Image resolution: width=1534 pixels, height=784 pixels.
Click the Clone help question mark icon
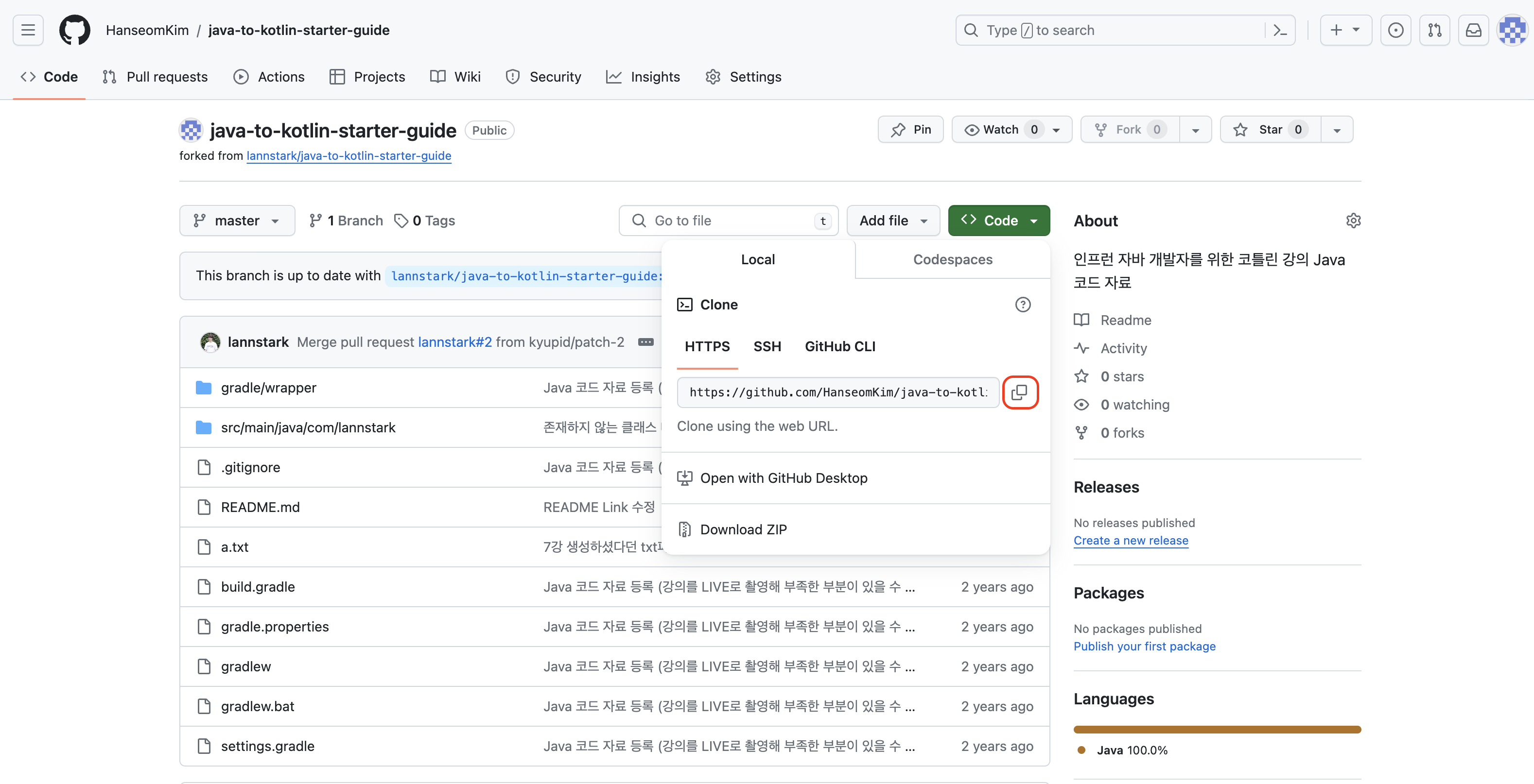tap(1023, 305)
